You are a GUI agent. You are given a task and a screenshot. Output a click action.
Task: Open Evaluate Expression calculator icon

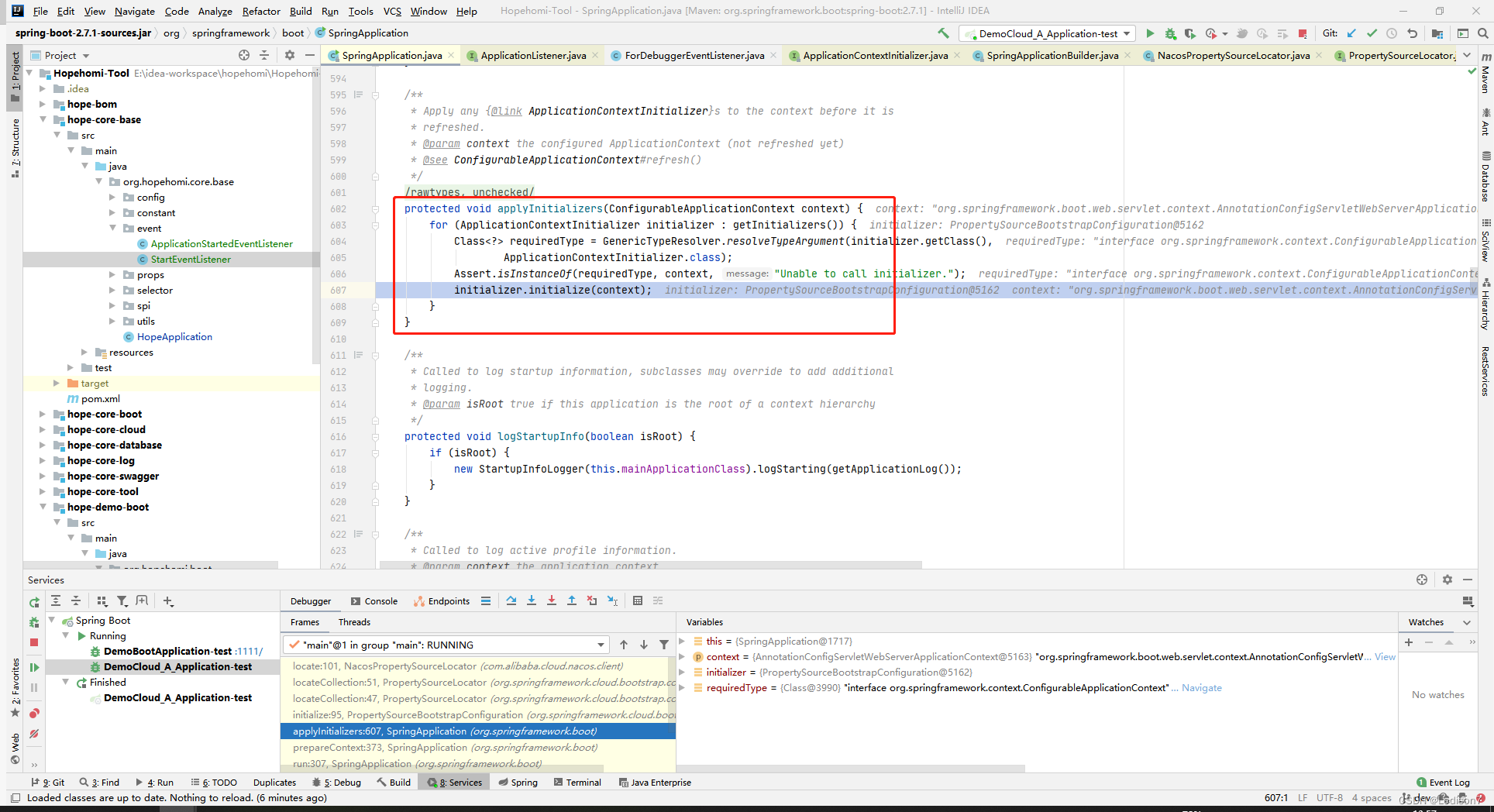tap(638, 600)
